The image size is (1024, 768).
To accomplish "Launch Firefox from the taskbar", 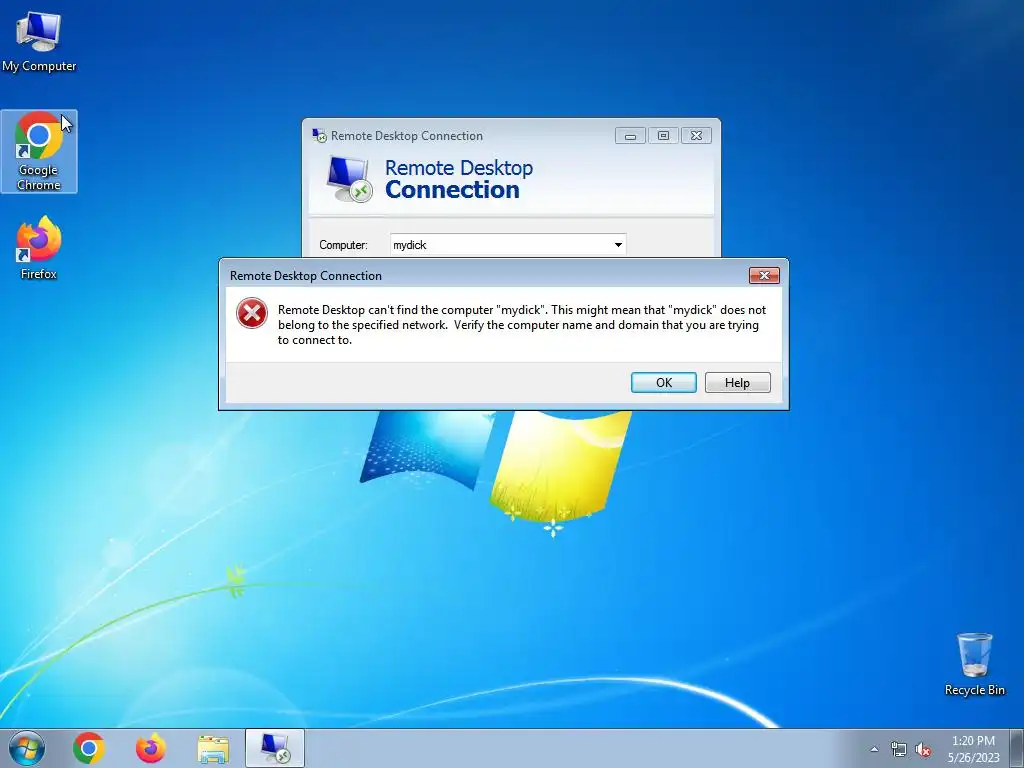I will [x=151, y=748].
